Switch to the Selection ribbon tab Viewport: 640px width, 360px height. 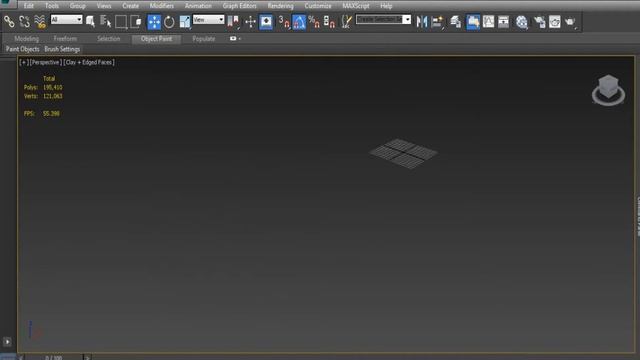pyautogui.click(x=109, y=39)
